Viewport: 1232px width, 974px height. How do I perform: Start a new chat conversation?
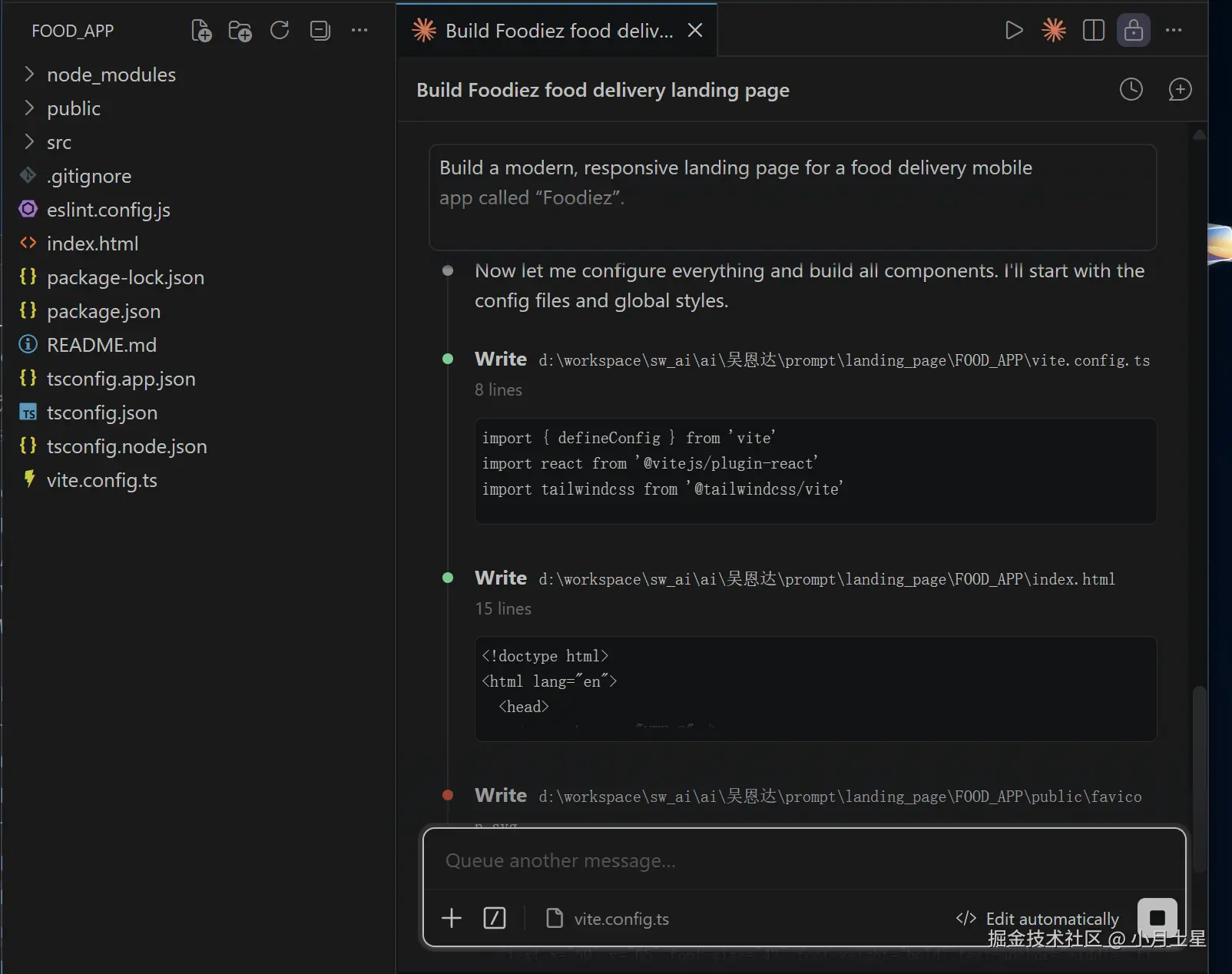pyautogui.click(x=1180, y=90)
